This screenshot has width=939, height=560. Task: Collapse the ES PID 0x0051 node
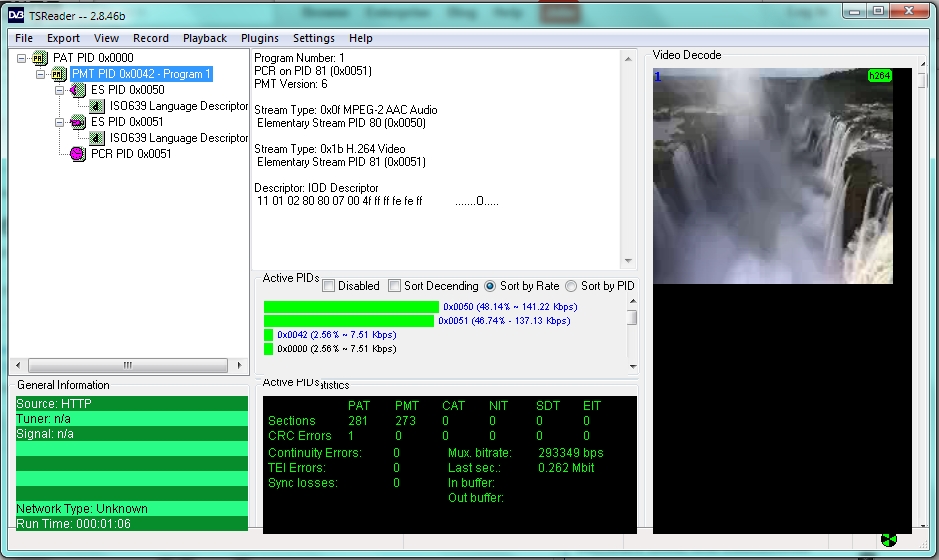(60, 122)
